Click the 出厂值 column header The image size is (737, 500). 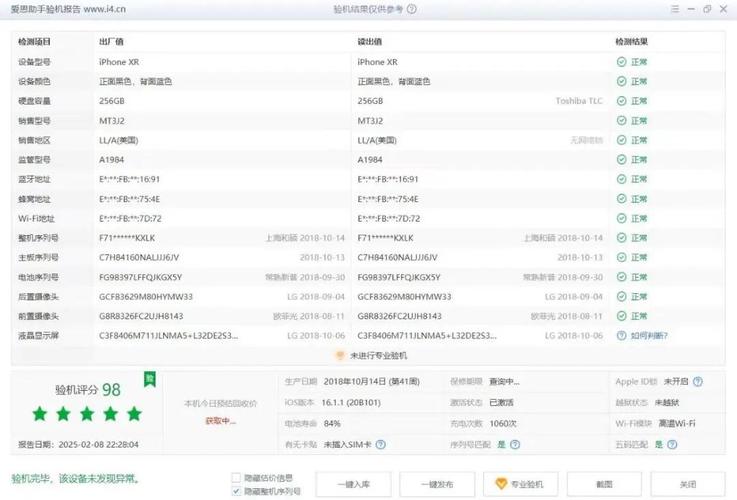click(111, 42)
